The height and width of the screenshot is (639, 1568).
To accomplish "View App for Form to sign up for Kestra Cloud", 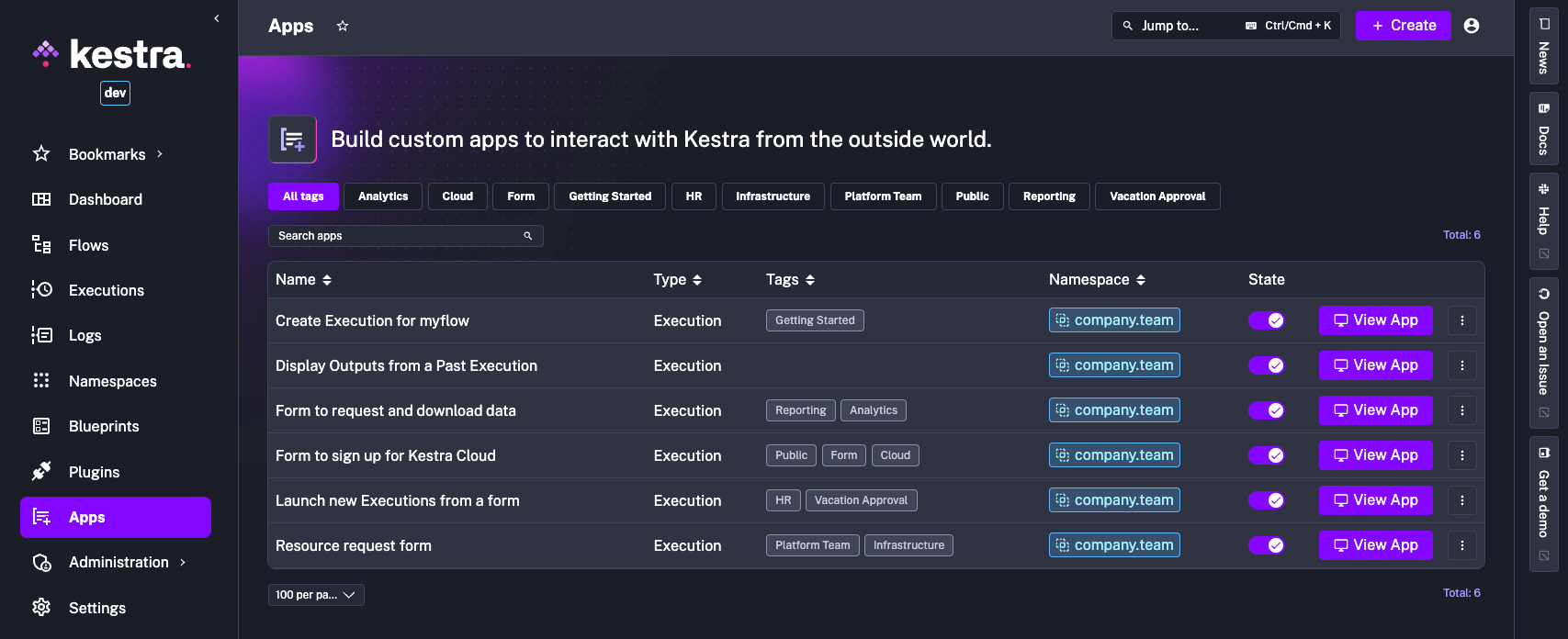I will coord(1375,455).
